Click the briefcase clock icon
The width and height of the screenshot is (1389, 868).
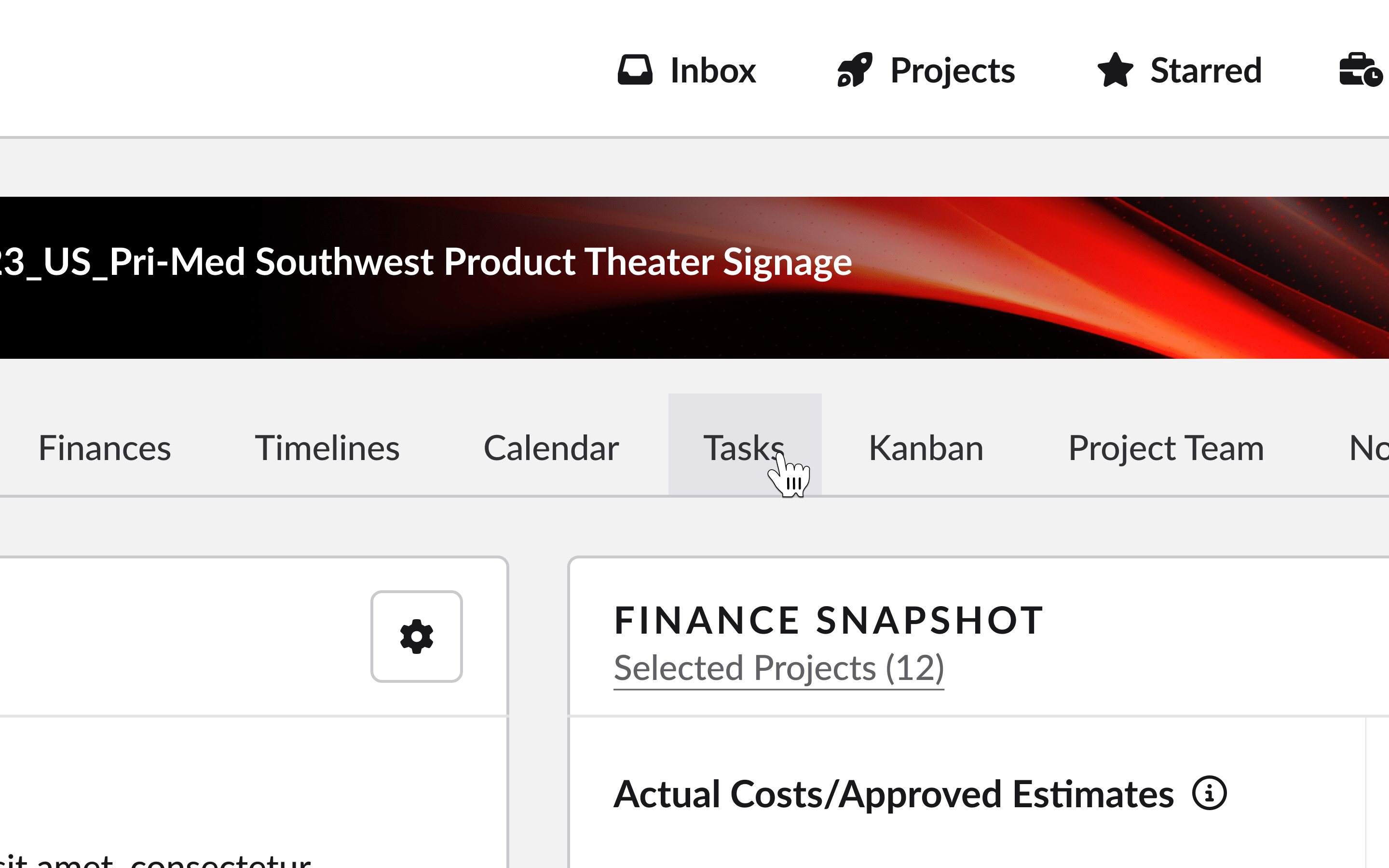point(1360,70)
